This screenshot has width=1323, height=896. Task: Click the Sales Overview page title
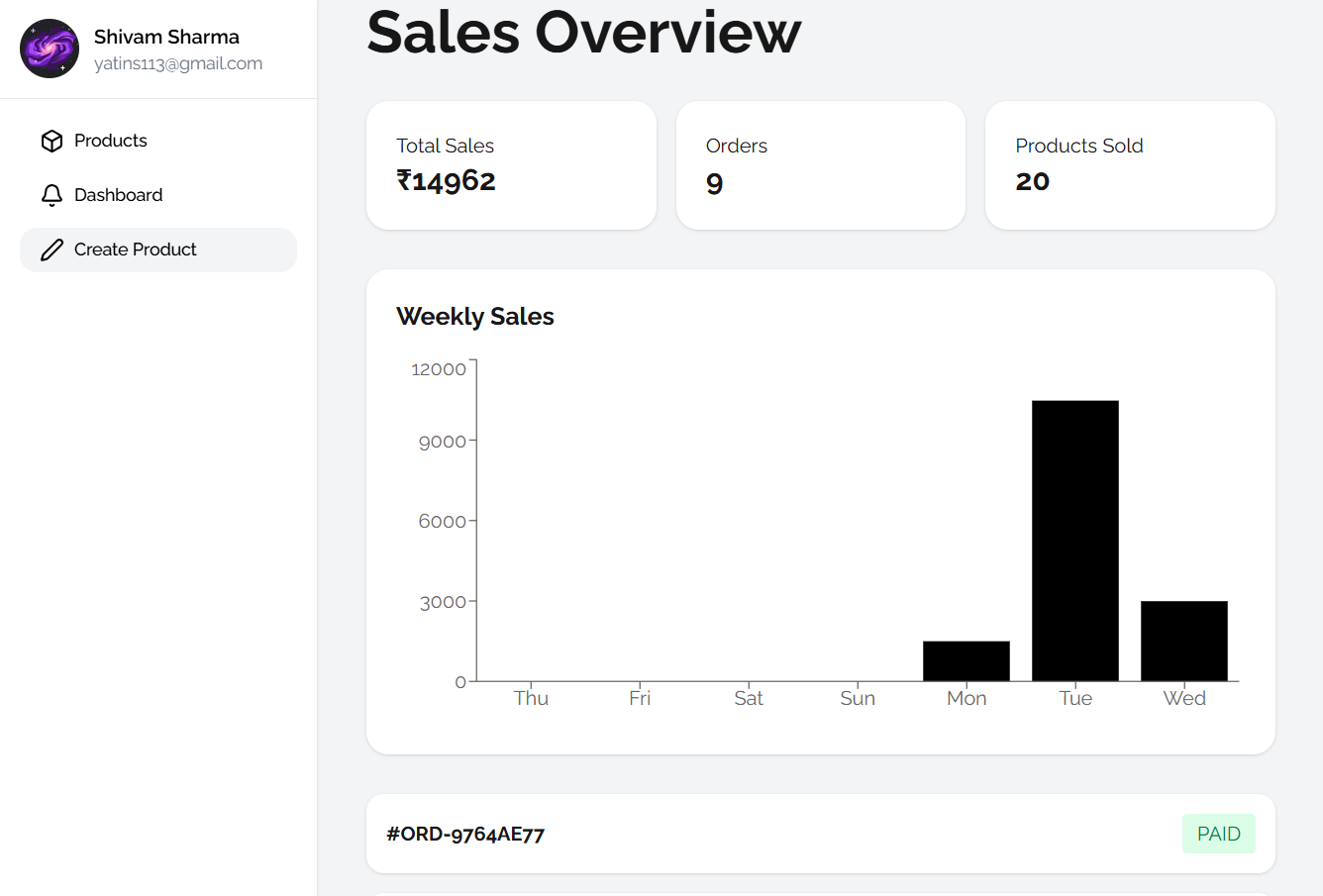583,32
